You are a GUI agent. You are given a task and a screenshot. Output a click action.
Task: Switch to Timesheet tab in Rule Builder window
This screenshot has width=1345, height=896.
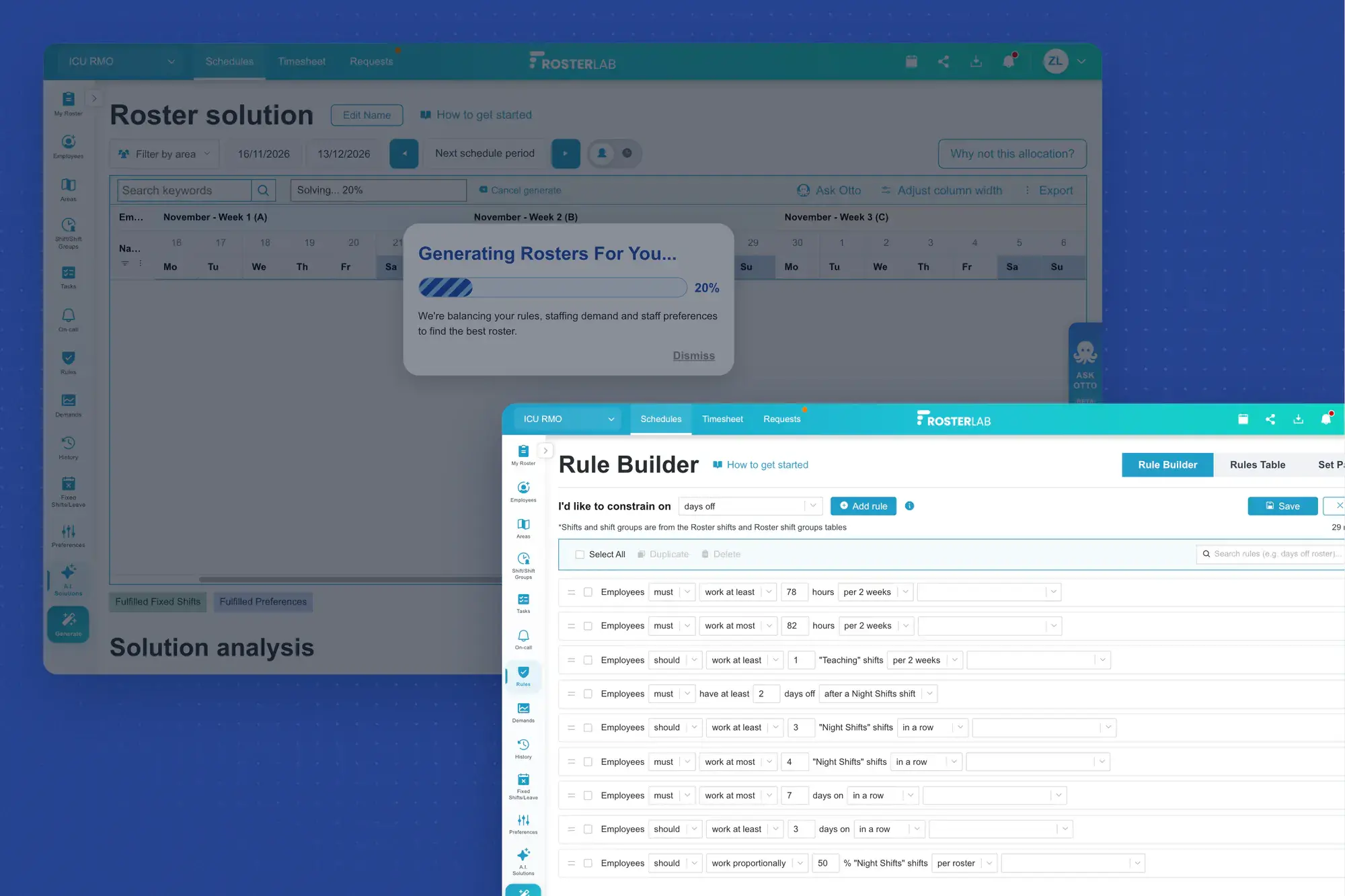(722, 419)
